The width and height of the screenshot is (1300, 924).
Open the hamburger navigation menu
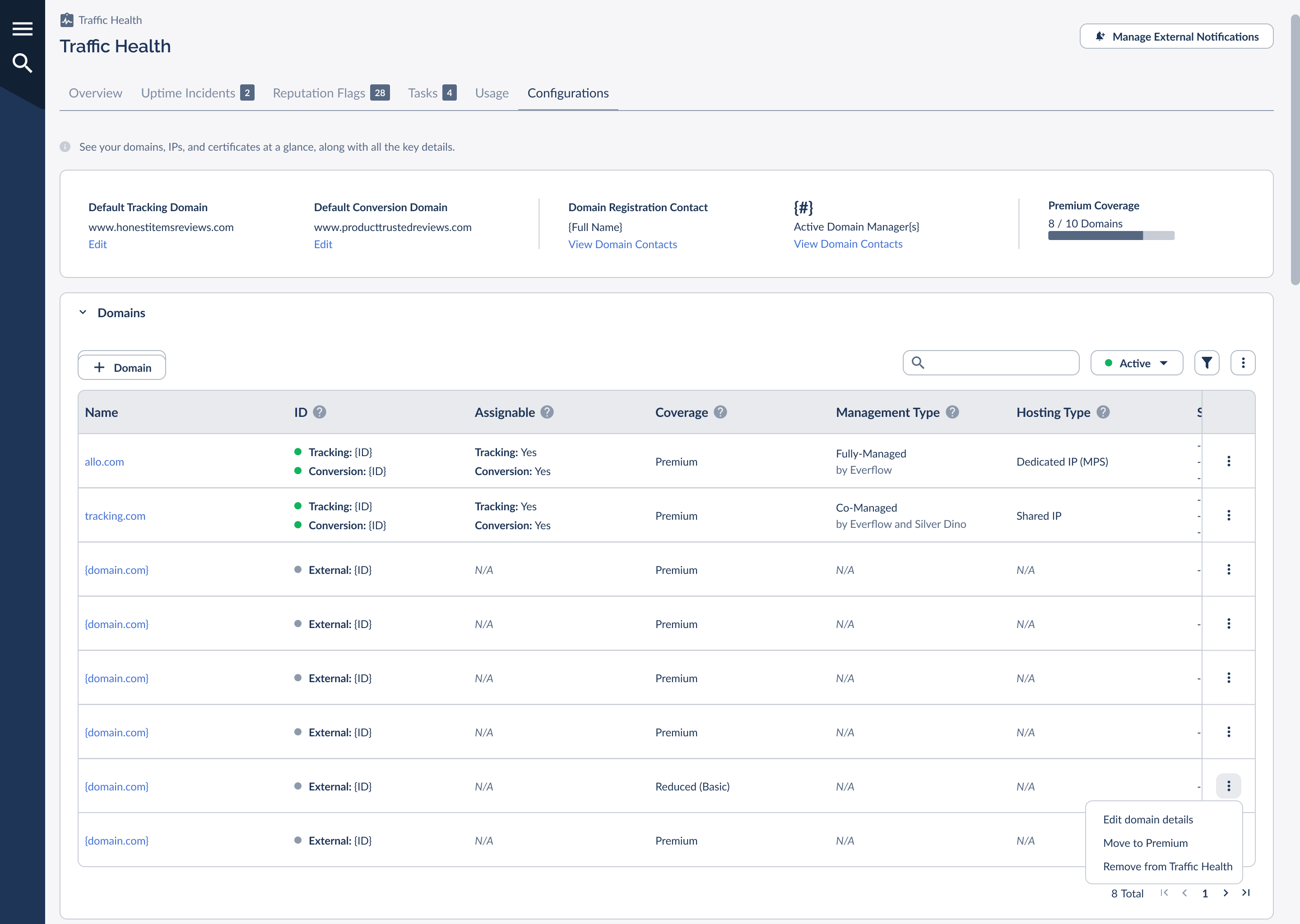click(x=22, y=28)
